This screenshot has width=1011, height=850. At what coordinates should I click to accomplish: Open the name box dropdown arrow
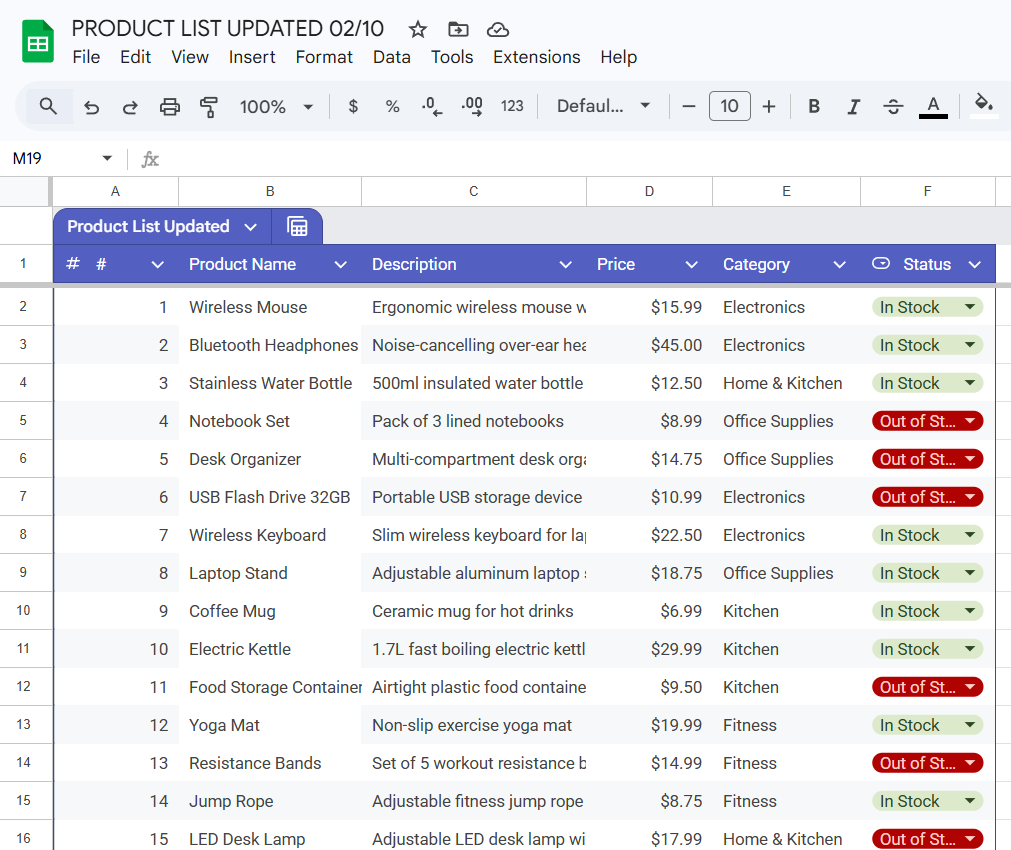pyautogui.click(x=107, y=158)
